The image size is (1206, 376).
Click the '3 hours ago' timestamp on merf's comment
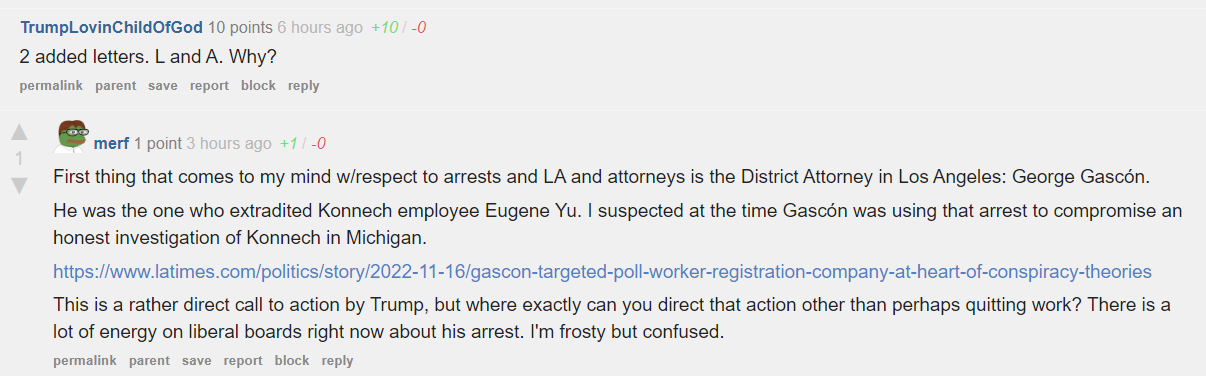pos(229,143)
